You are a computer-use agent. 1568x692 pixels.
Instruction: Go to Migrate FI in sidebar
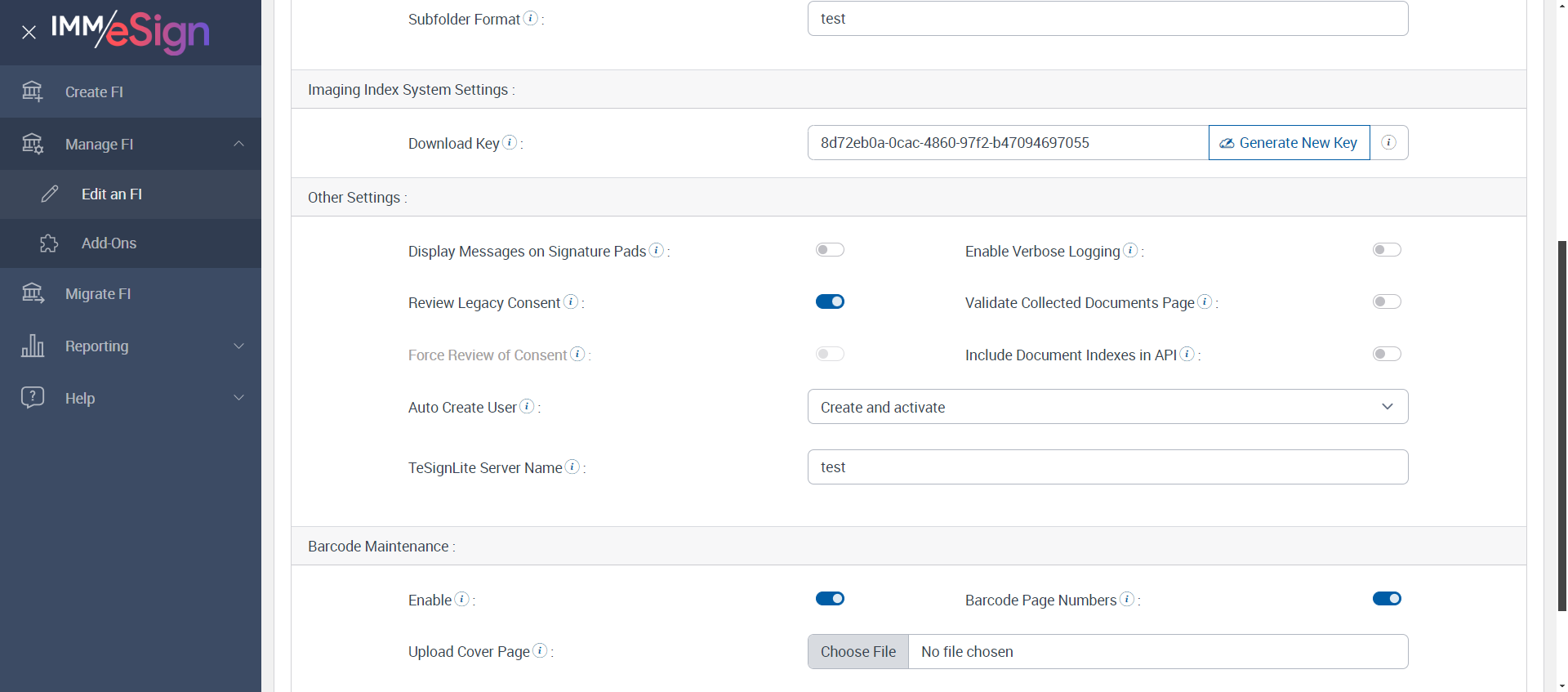(x=98, y=294)
